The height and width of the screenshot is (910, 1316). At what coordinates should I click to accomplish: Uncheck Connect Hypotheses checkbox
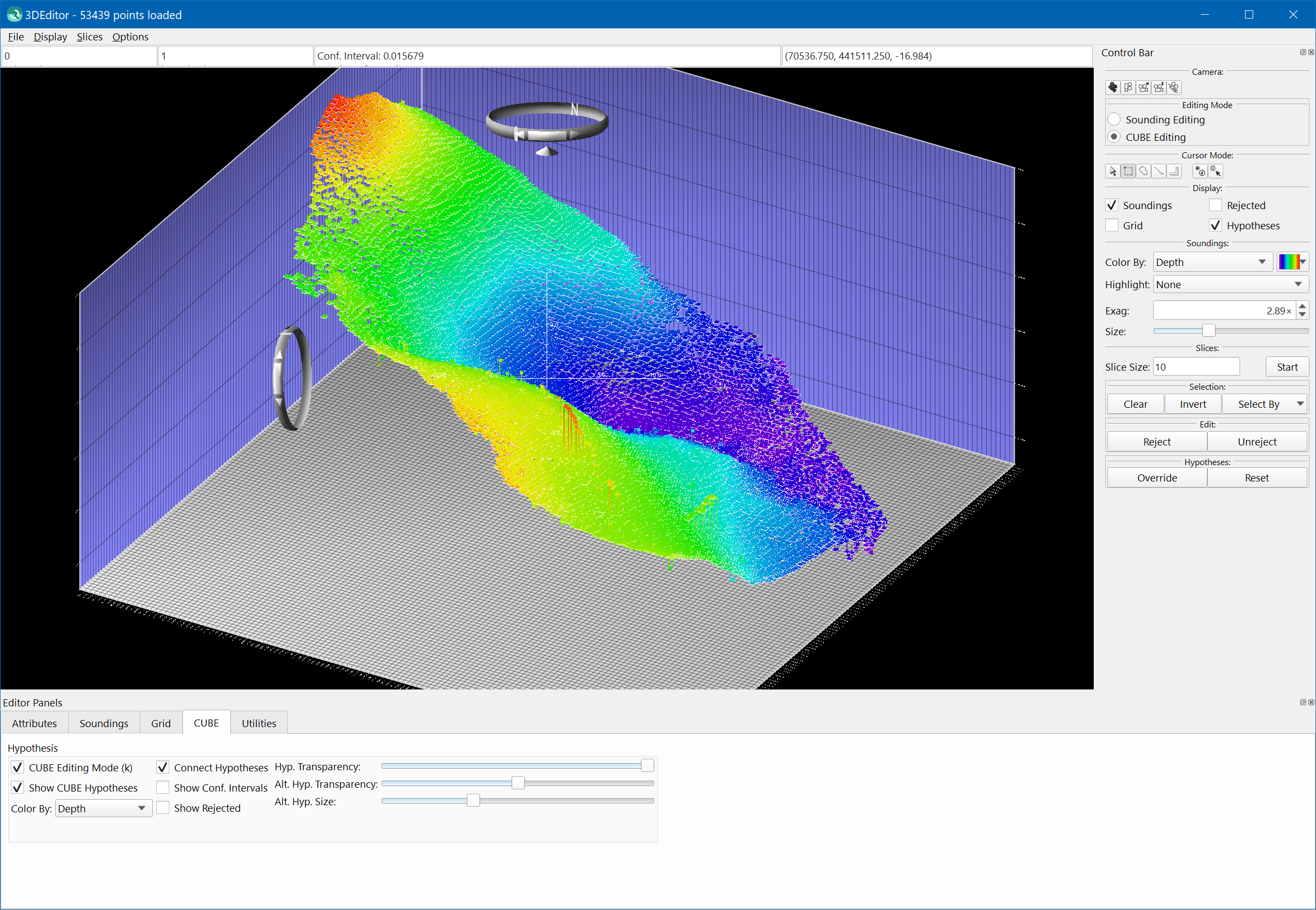pos(163,768)
